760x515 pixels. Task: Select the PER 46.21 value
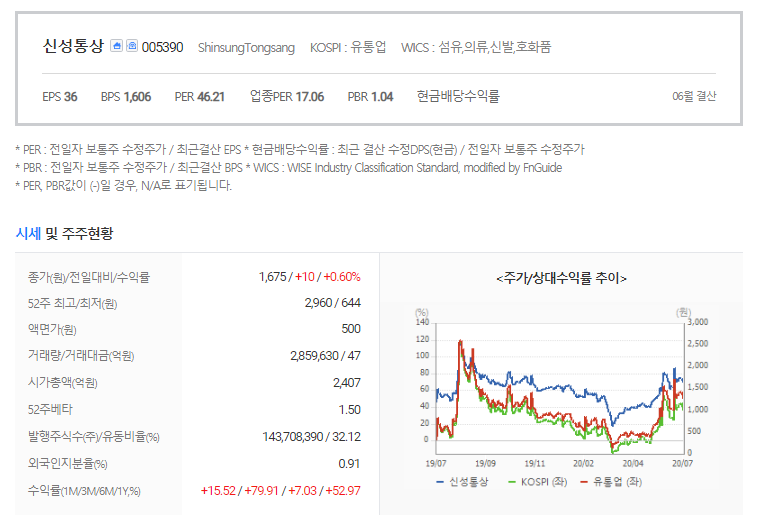[x=200, y=97]
